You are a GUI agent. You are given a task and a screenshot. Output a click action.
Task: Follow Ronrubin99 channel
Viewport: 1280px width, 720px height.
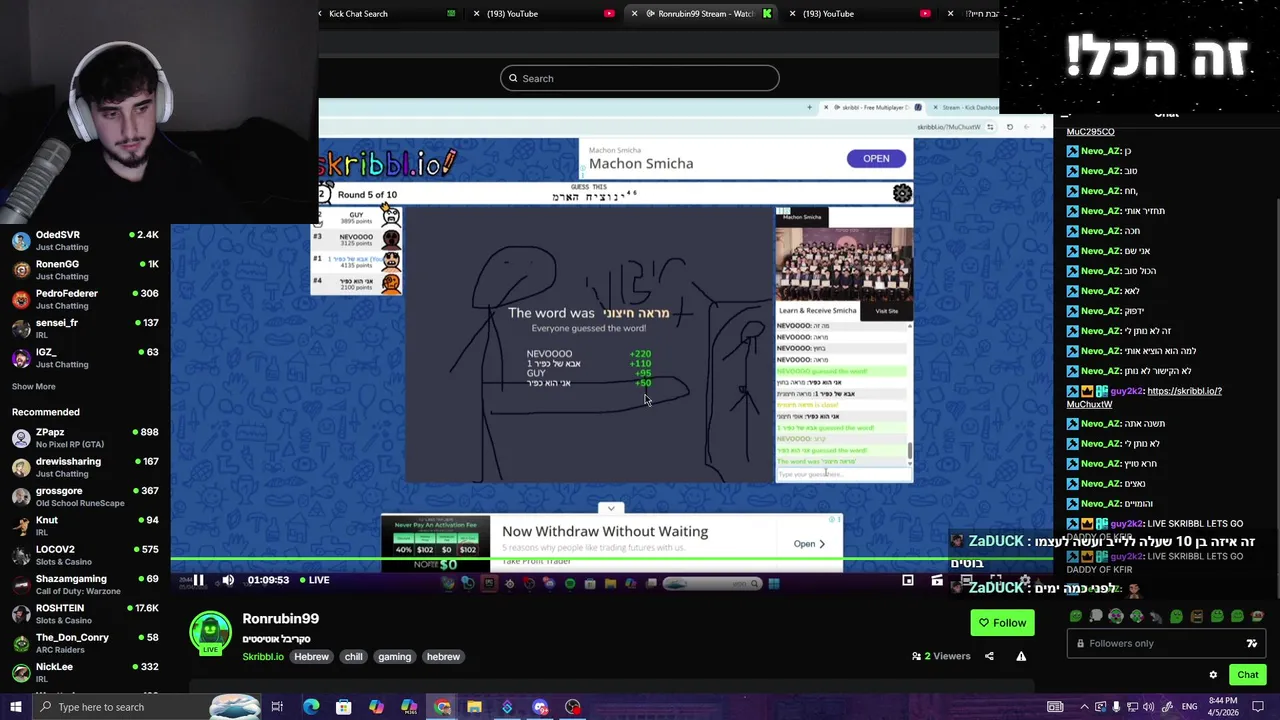coord(1002,623)
